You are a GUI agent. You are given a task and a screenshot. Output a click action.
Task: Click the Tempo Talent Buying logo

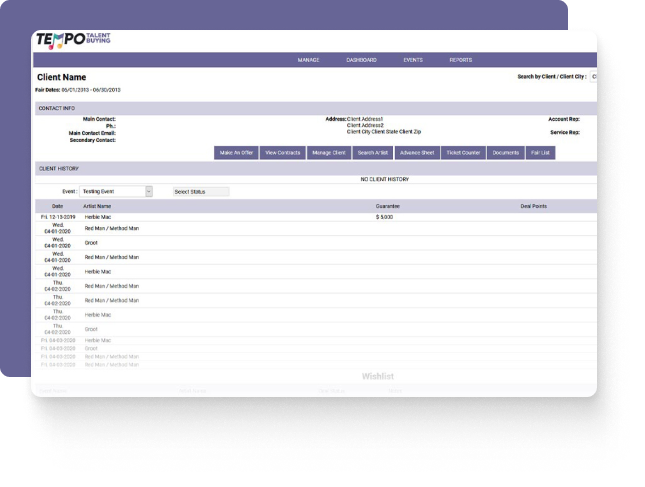pyautogui.click(x=73, y=40)
